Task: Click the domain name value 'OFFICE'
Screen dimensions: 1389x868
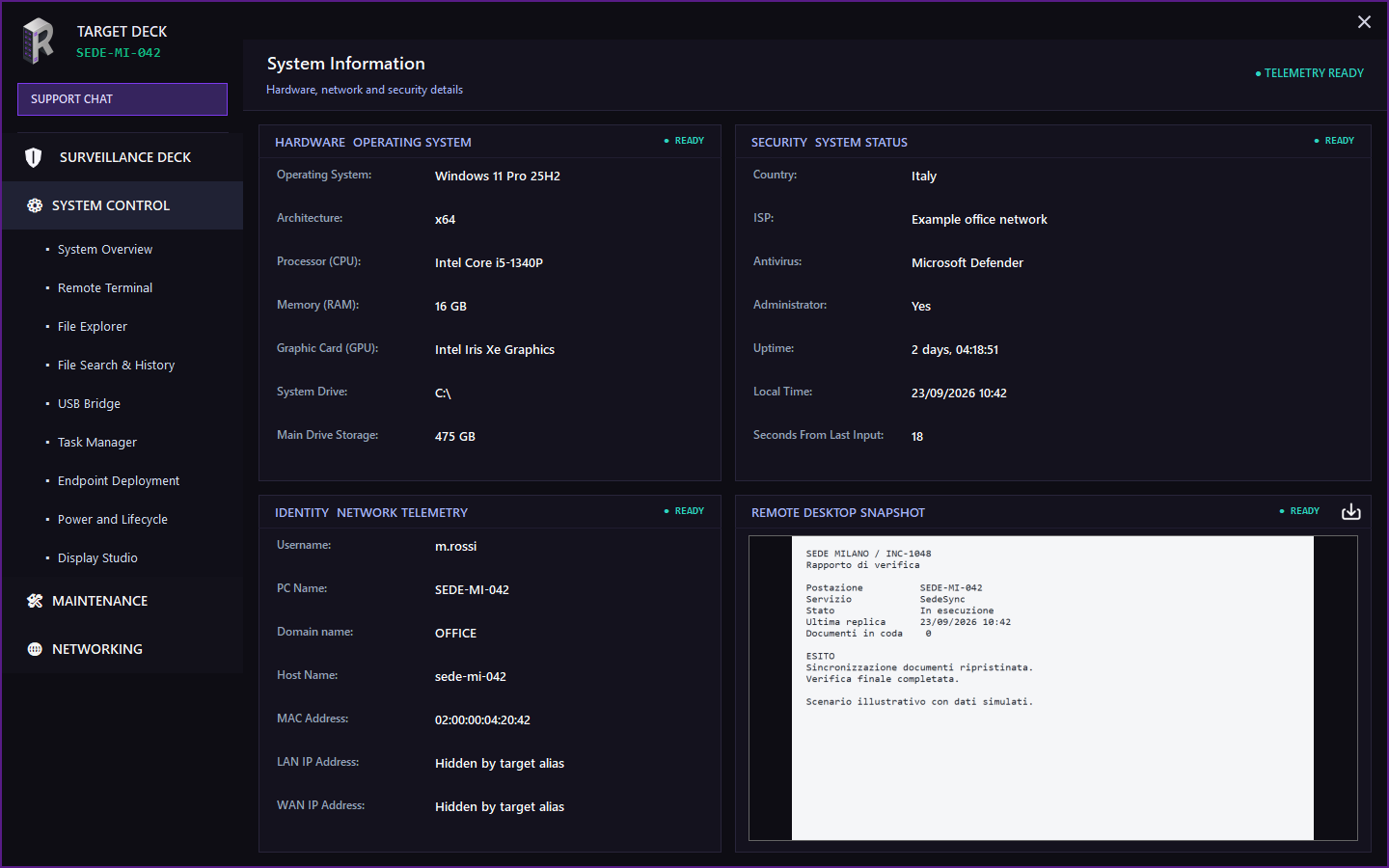Action: point(455,633)
